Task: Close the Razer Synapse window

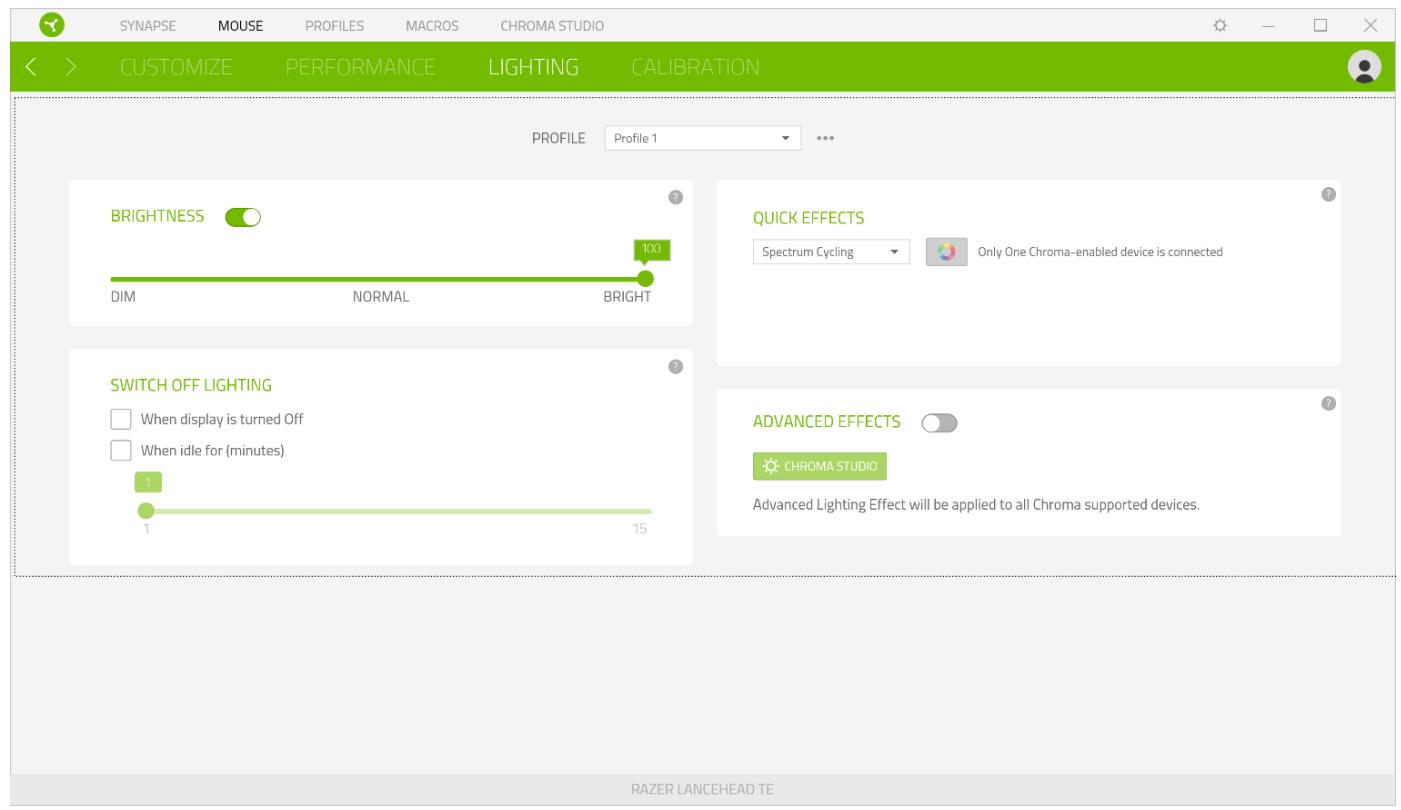Action: click(x=1370, y=24)
